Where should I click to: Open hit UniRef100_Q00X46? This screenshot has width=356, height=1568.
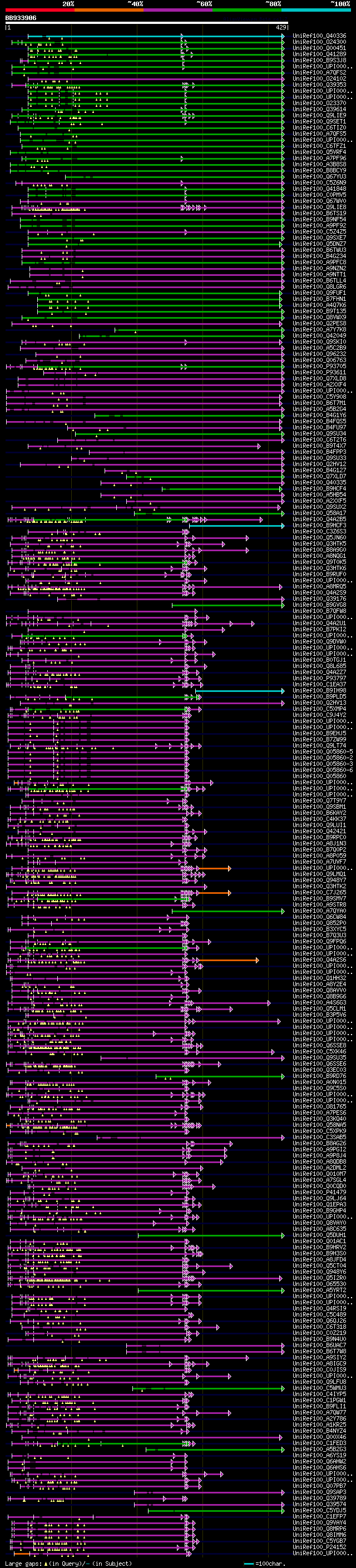319,1437
